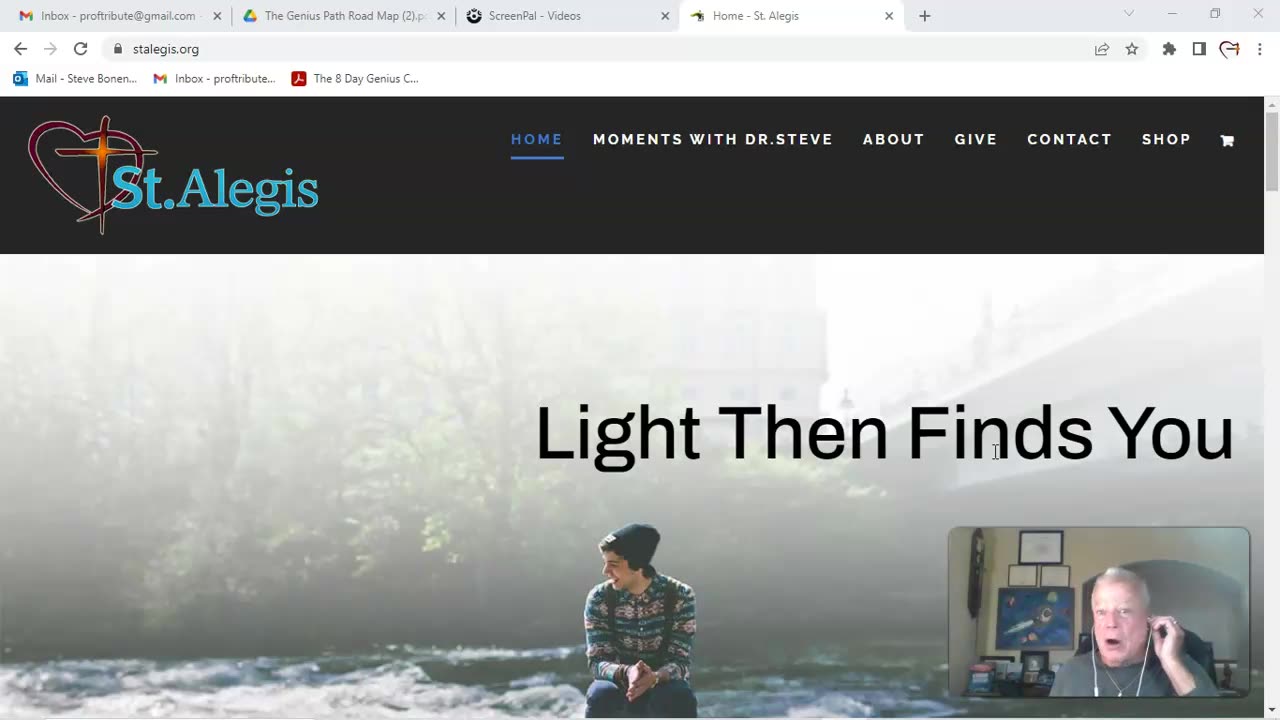The width and height of the screenshot is (1280, 720).
Task: Click the share page icon in address bar
Action: coord(1102,49)
